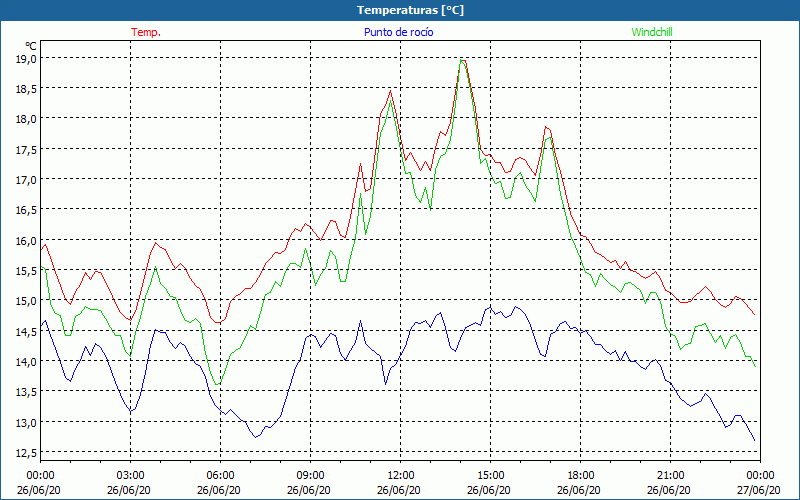Click the 15,5 y-axis value

(x=27, y=270)
